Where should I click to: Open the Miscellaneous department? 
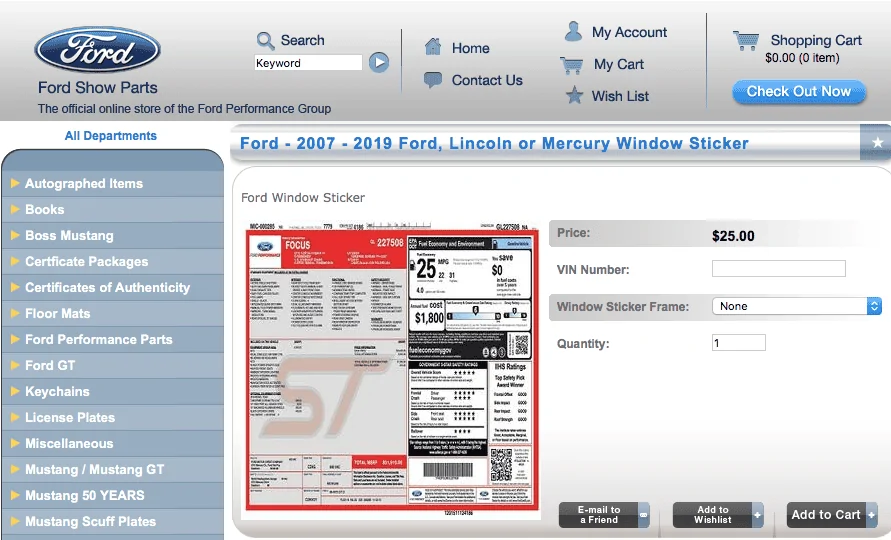[x=69, y=443]
